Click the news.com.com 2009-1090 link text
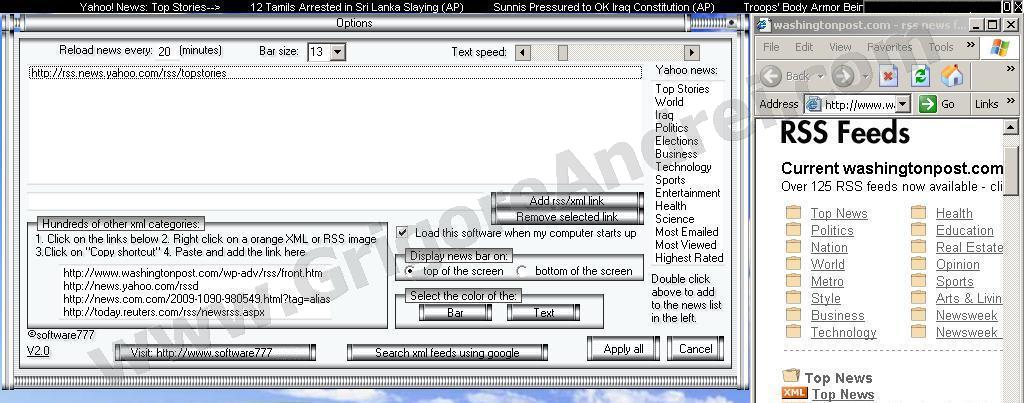The image size is (1024, 403). [197, 299]
